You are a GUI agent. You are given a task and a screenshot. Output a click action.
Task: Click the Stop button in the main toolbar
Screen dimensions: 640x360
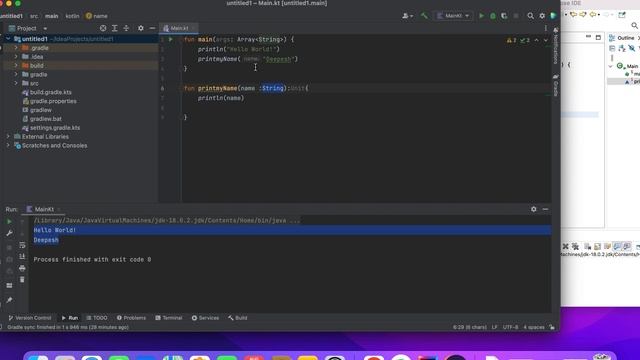click(516, 16)
